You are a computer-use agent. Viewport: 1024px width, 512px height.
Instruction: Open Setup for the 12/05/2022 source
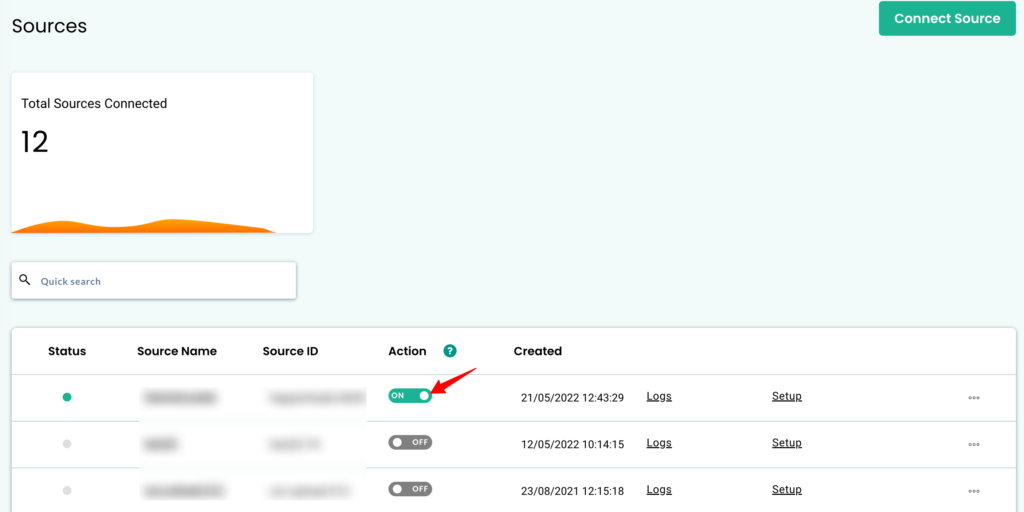[787, 443]
